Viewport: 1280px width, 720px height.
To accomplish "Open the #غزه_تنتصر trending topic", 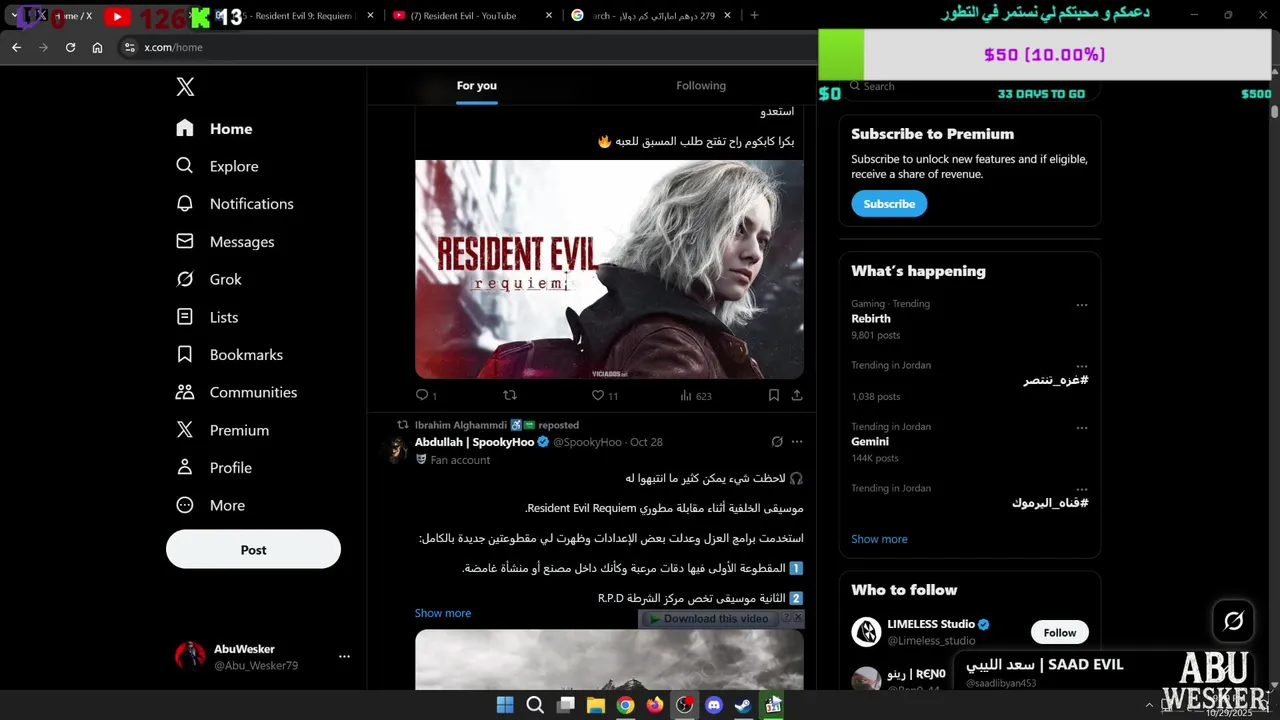I will click(x=1056, y=380).
